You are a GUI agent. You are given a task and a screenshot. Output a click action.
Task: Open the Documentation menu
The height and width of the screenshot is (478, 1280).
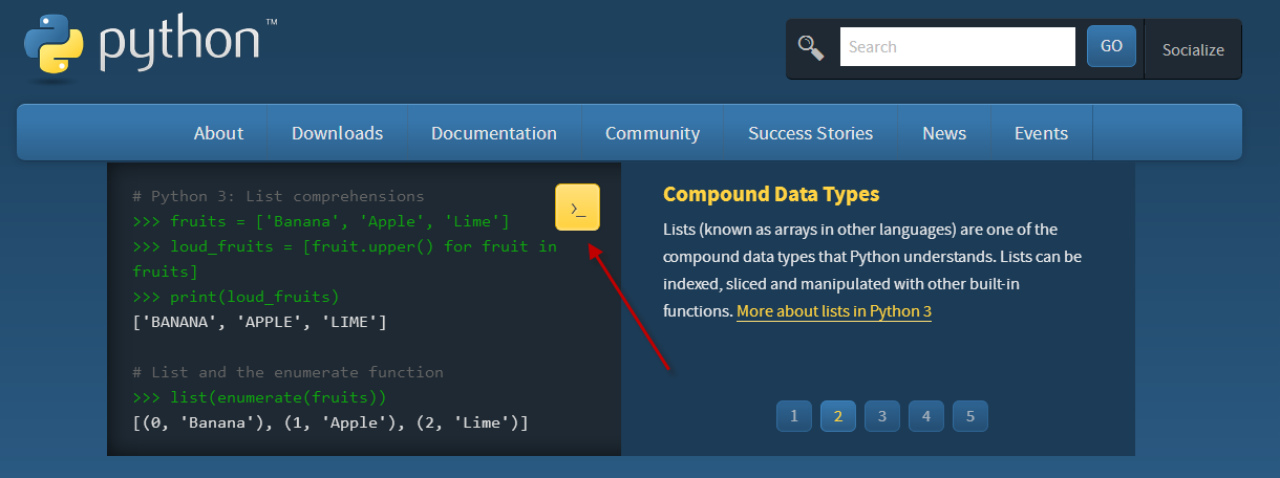point(494,133)
